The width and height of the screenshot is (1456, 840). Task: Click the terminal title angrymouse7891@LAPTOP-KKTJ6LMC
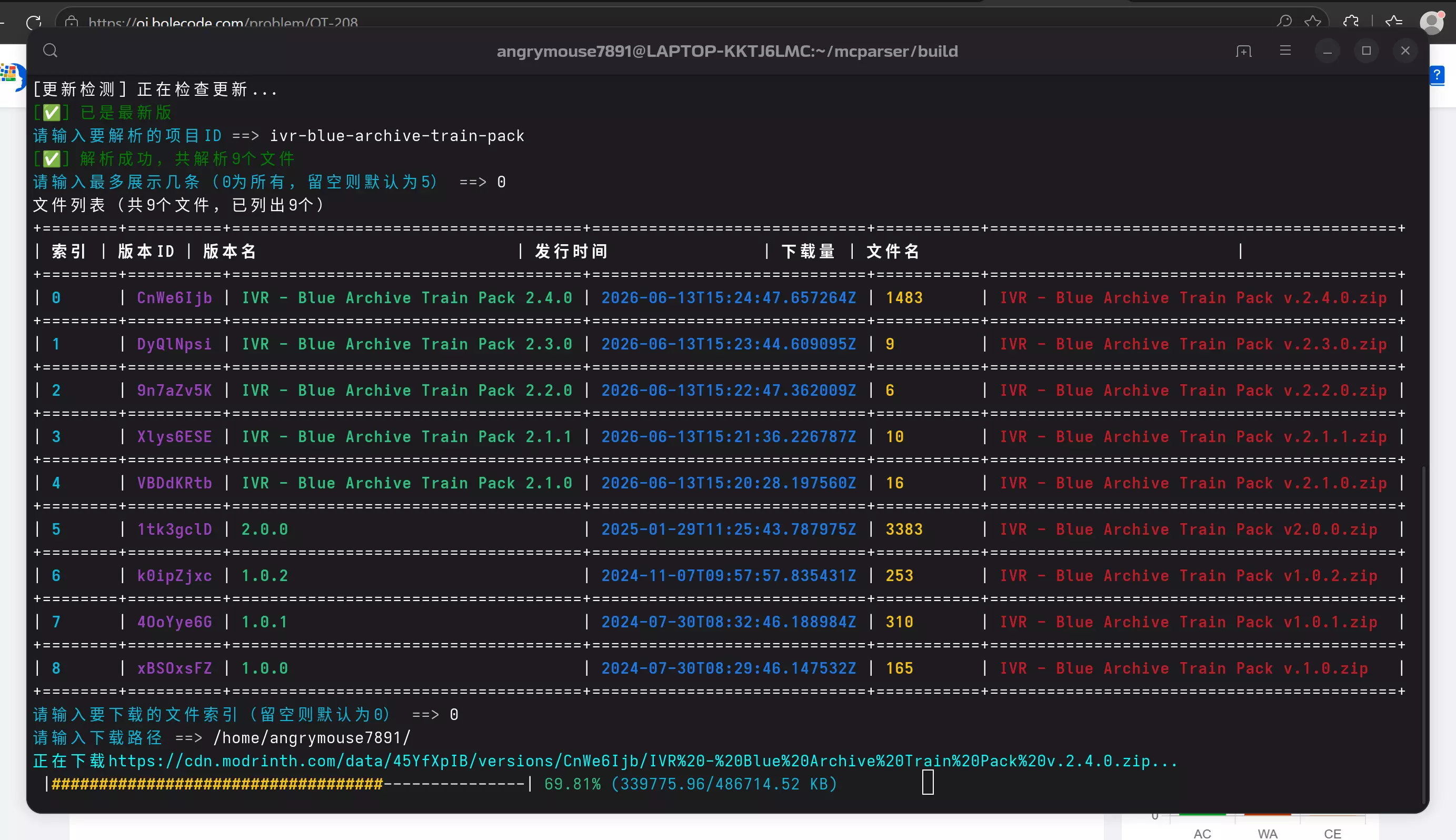727,52
